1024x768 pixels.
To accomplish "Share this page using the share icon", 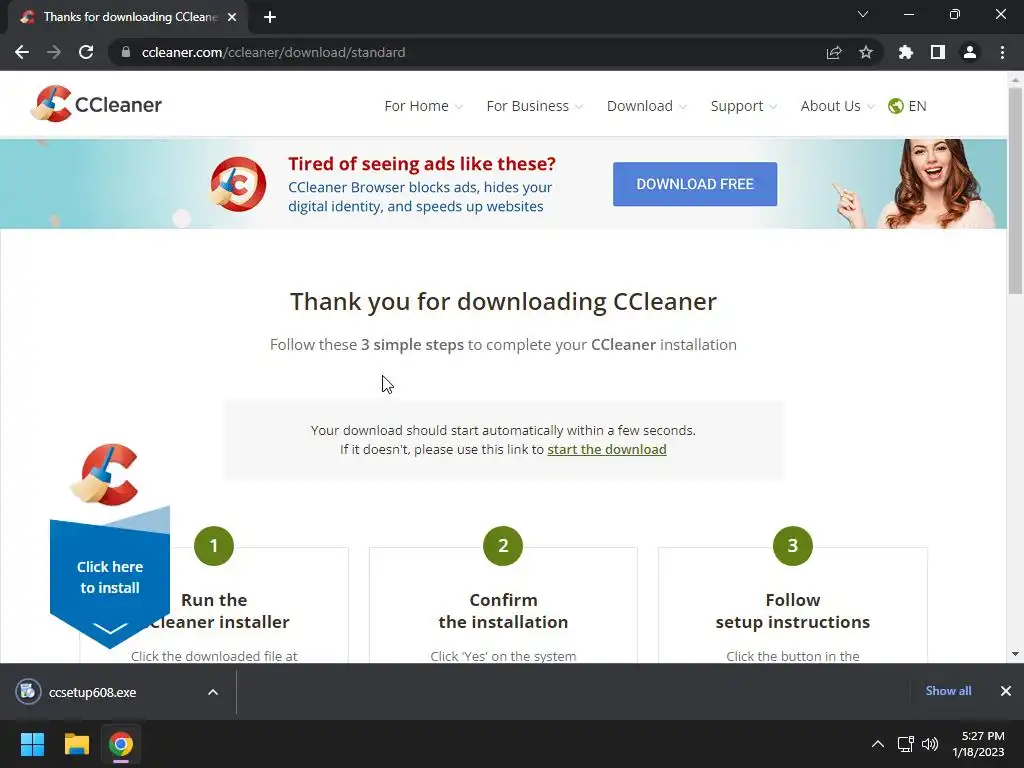I will 834,52.
